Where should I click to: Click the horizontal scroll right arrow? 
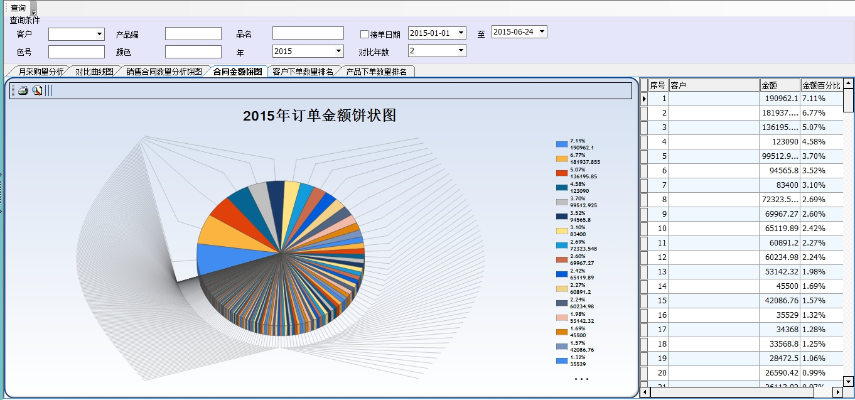pos(838,393)
